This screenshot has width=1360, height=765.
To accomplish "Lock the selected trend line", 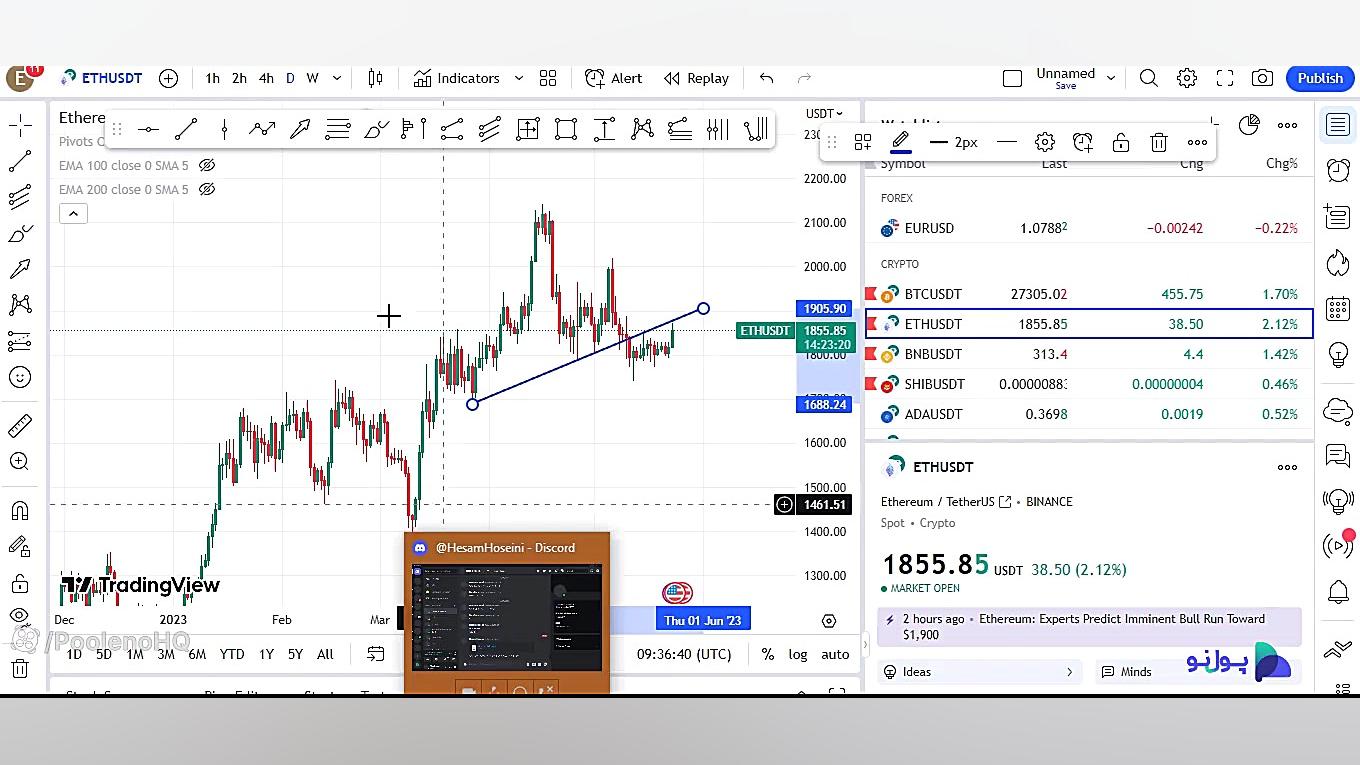I will (x=1121, y=142).
